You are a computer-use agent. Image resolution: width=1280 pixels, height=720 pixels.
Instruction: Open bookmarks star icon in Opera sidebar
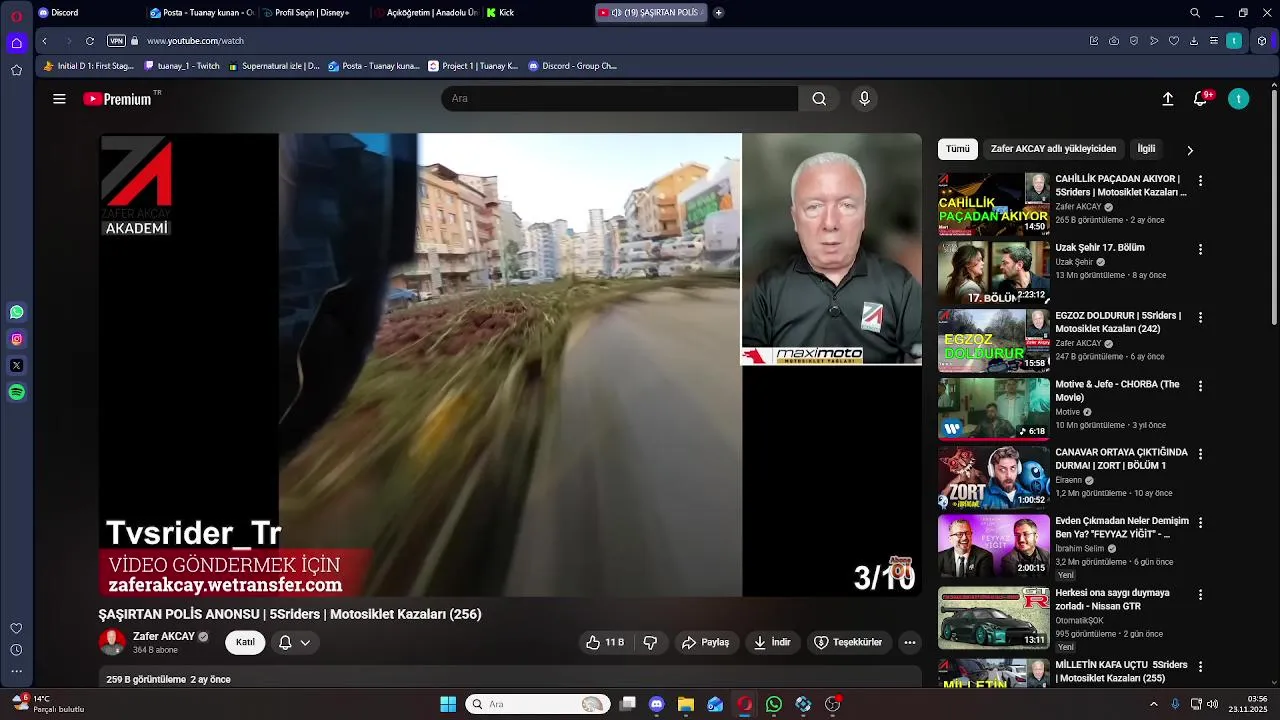coord(16,70)
